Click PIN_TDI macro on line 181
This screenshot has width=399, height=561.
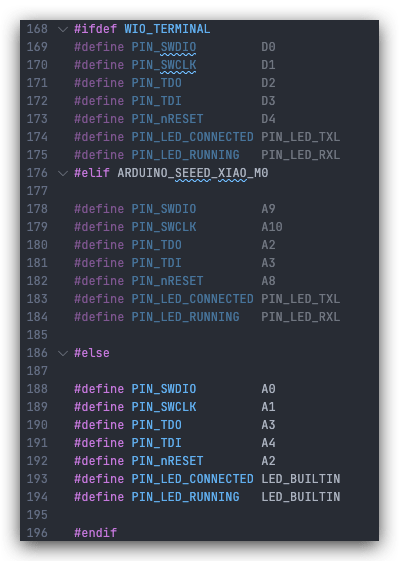[156, 263]
